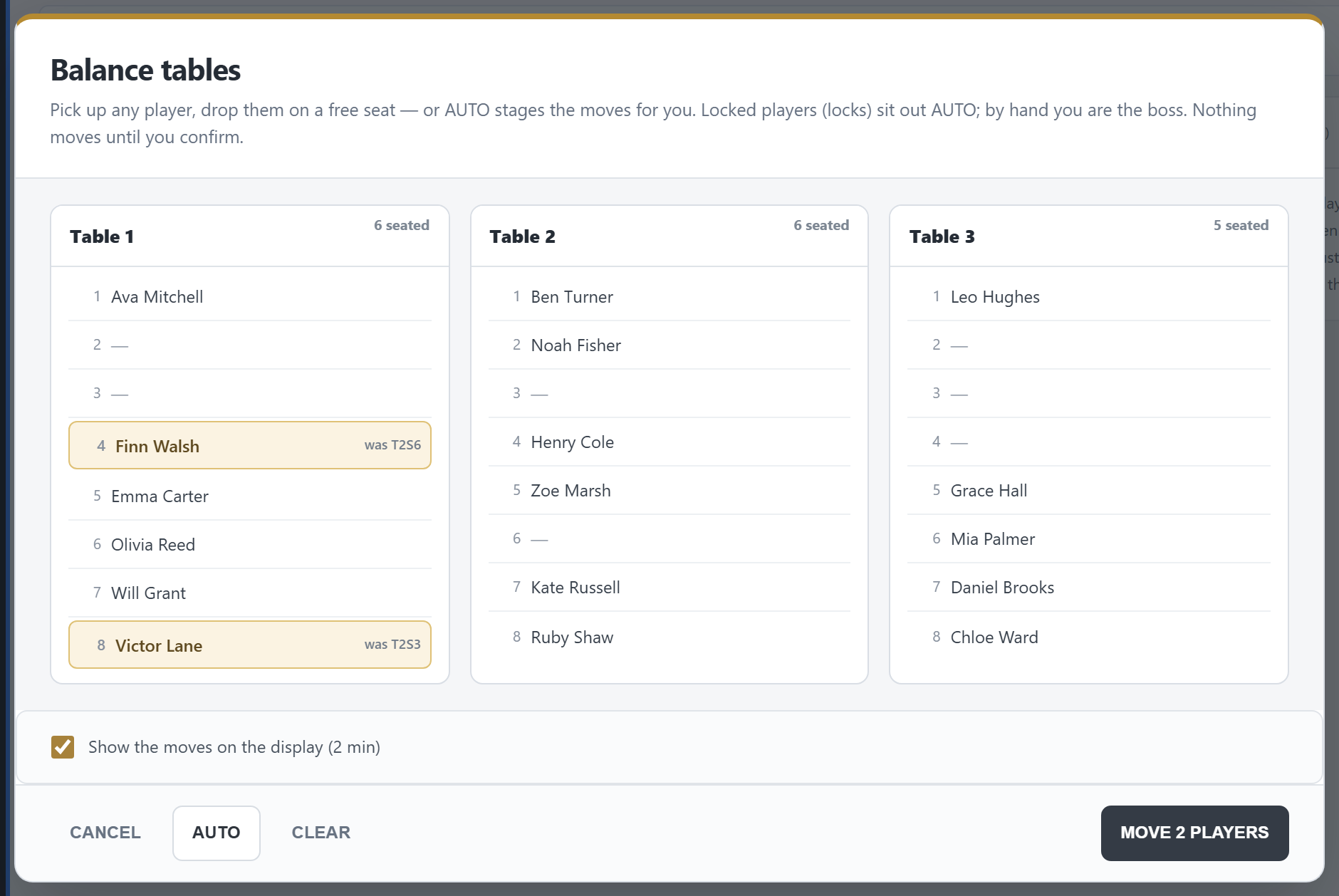Click the Balance tables heading
The width and height of the screenshot is (1339, 896).
tap(145, 70)
